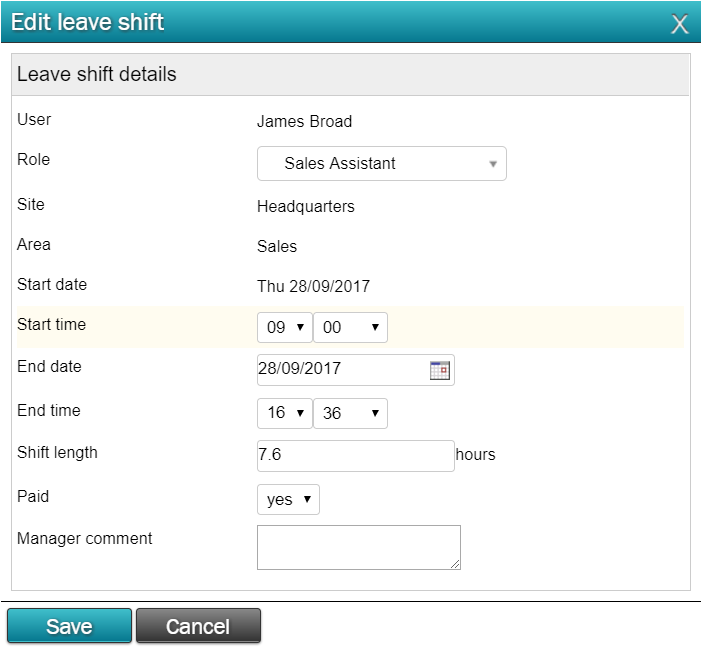This screenshot has height=650, width=701.
Task: Click inside the Manager comment text area
Action: pyautogui.click(x=359, y=547)
